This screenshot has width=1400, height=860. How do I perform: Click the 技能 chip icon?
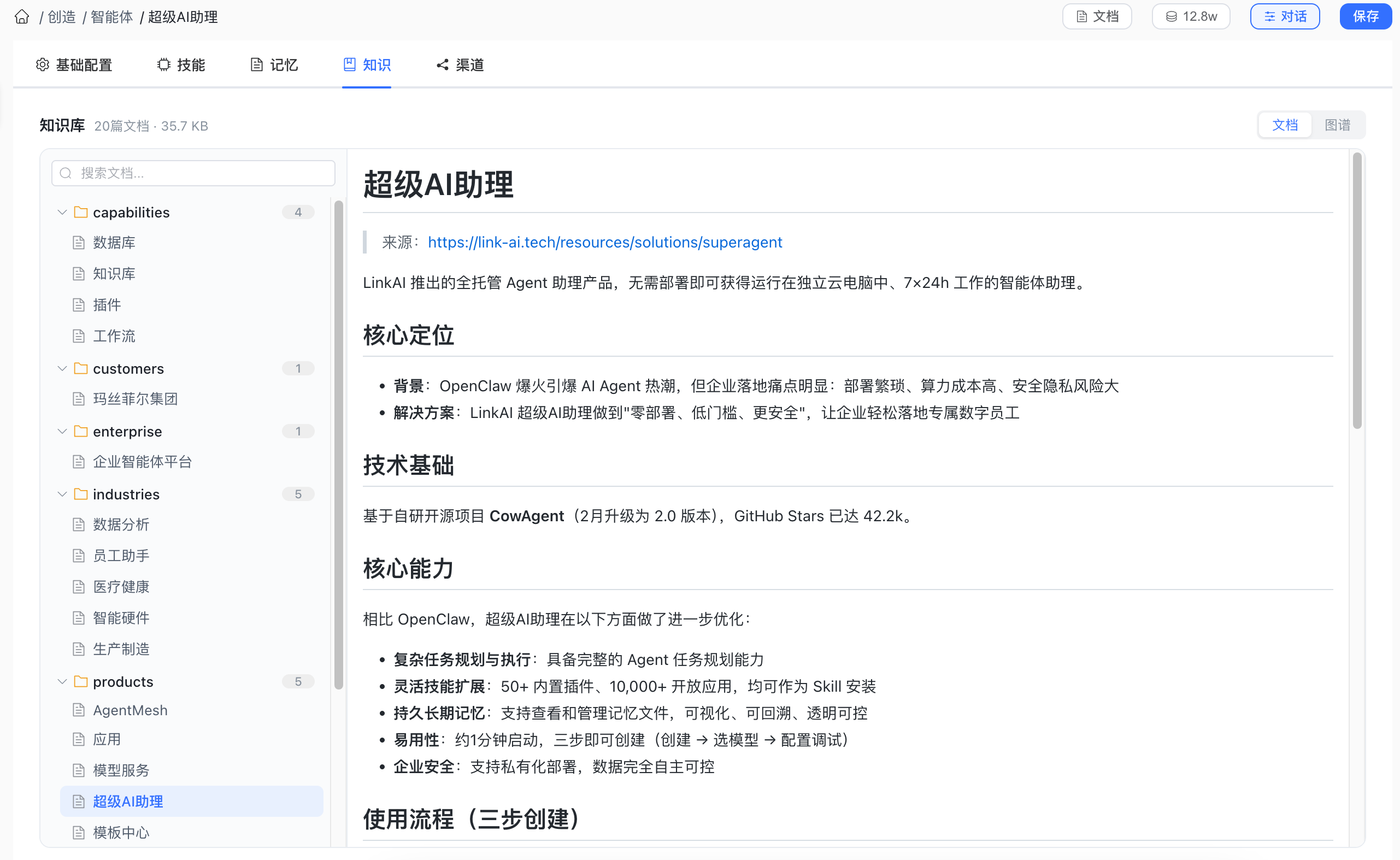(x=164, y=65)
